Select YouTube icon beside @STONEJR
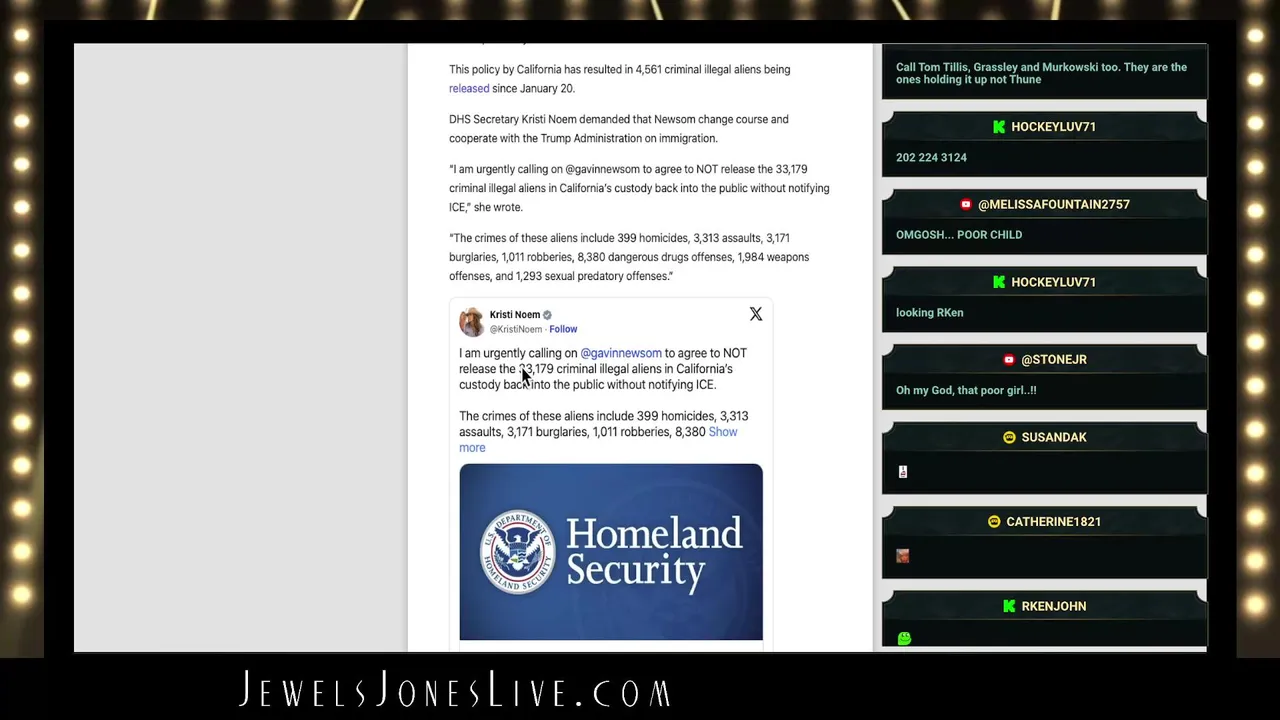This screenshot has width=1280, height=720. click(1009, 360)
